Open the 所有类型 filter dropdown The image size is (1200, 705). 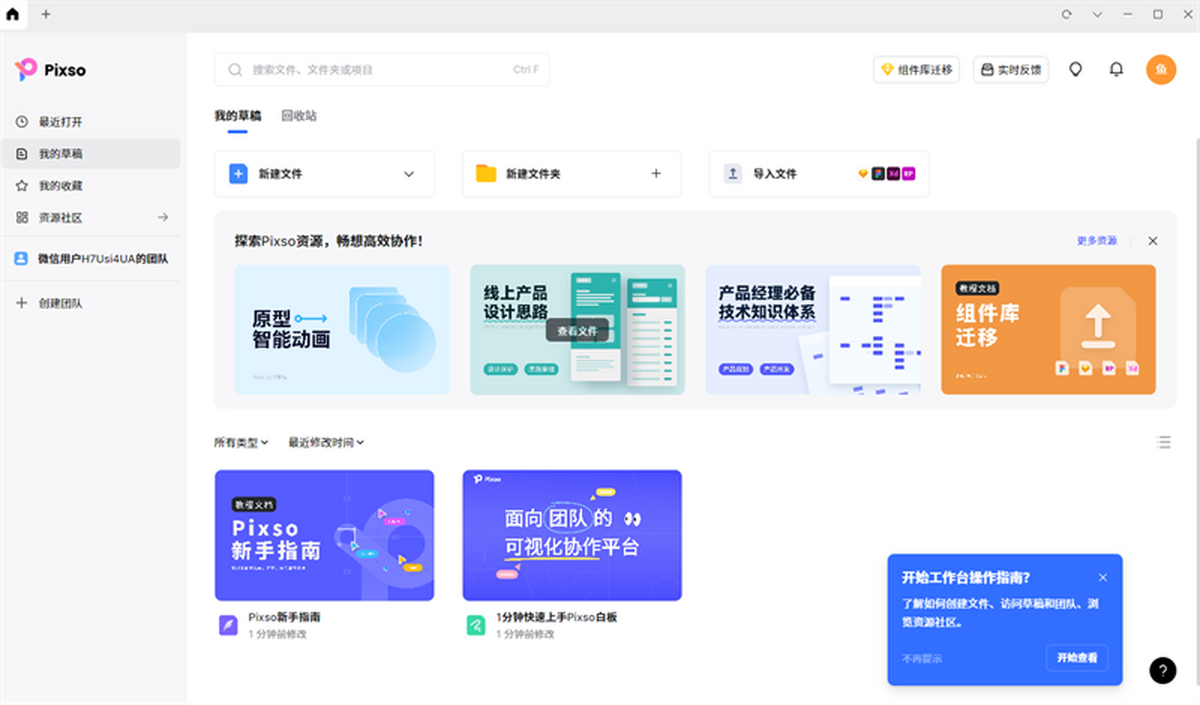click(x=240, y=442)
